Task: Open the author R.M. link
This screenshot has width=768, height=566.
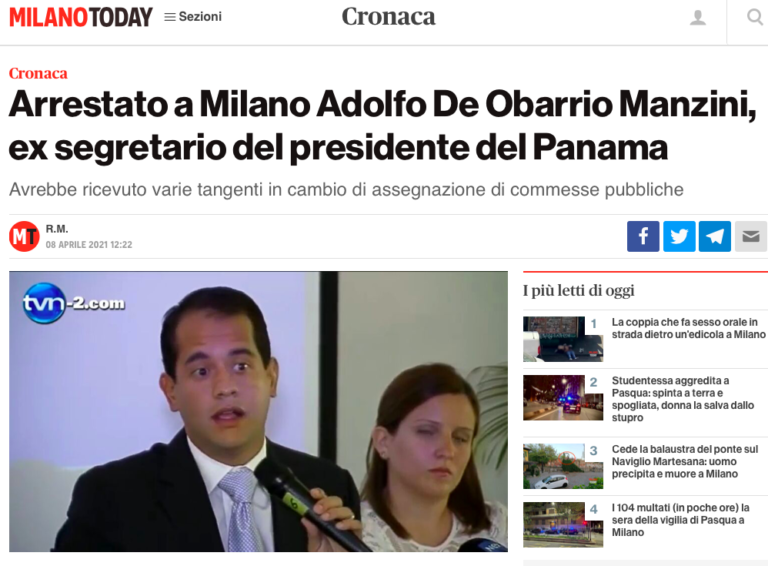Action: click(x=57, y=229)
